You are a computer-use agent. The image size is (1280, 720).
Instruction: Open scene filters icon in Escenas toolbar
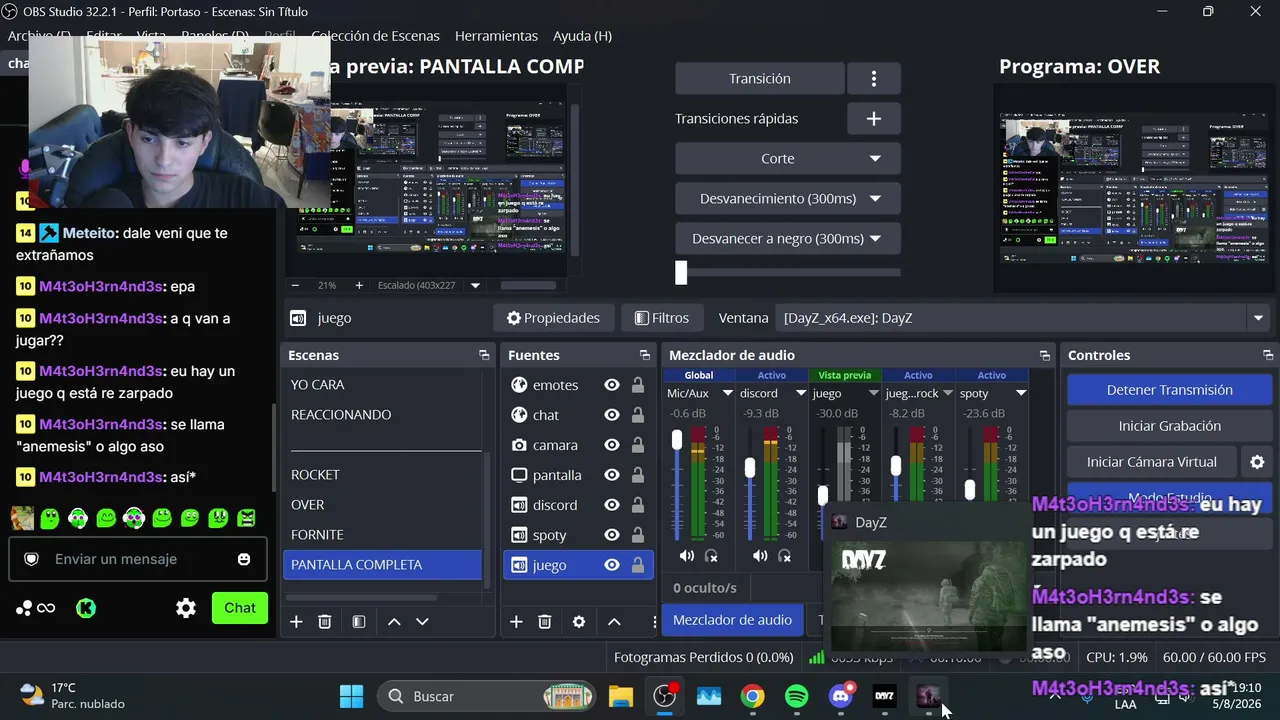(x=359, y=622)
